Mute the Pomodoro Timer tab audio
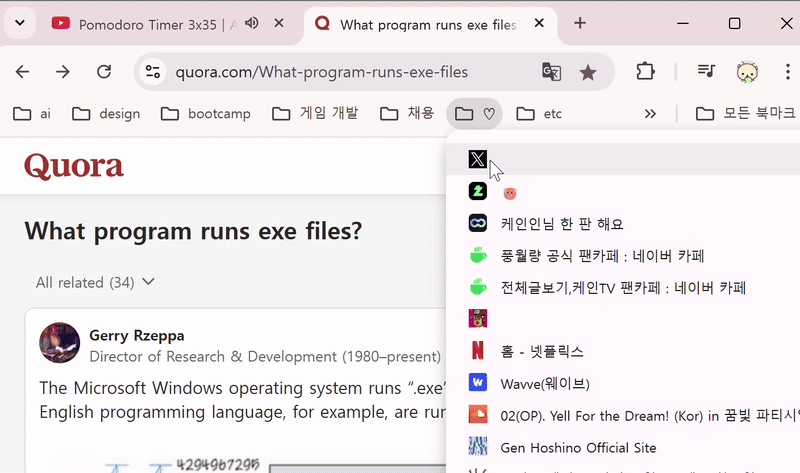The width and height of the screenshot is (800, 473). (252, 23)
